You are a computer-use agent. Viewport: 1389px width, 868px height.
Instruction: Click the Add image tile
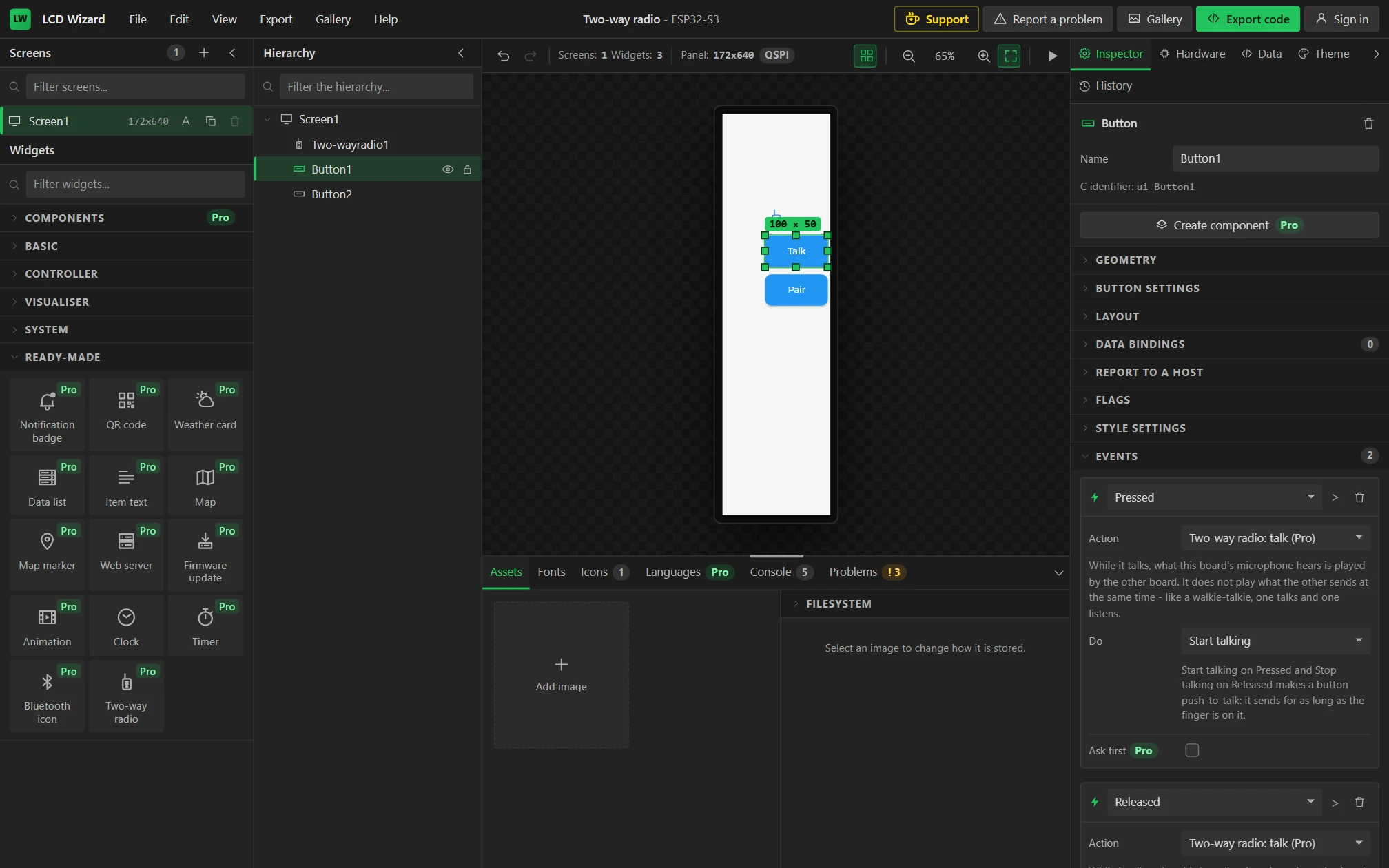561,675
